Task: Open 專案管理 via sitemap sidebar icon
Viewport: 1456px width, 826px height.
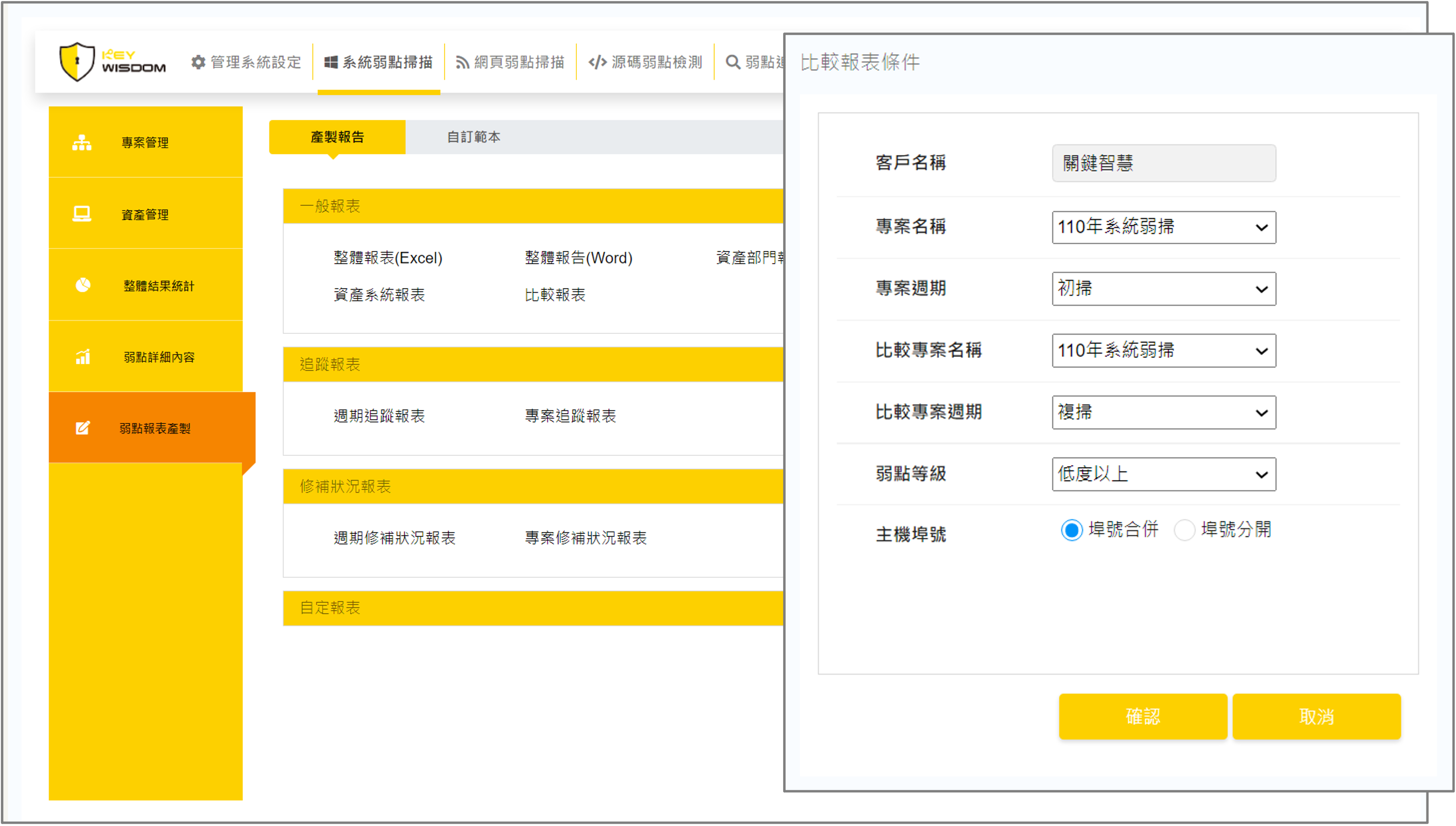Action: [82, 142]
